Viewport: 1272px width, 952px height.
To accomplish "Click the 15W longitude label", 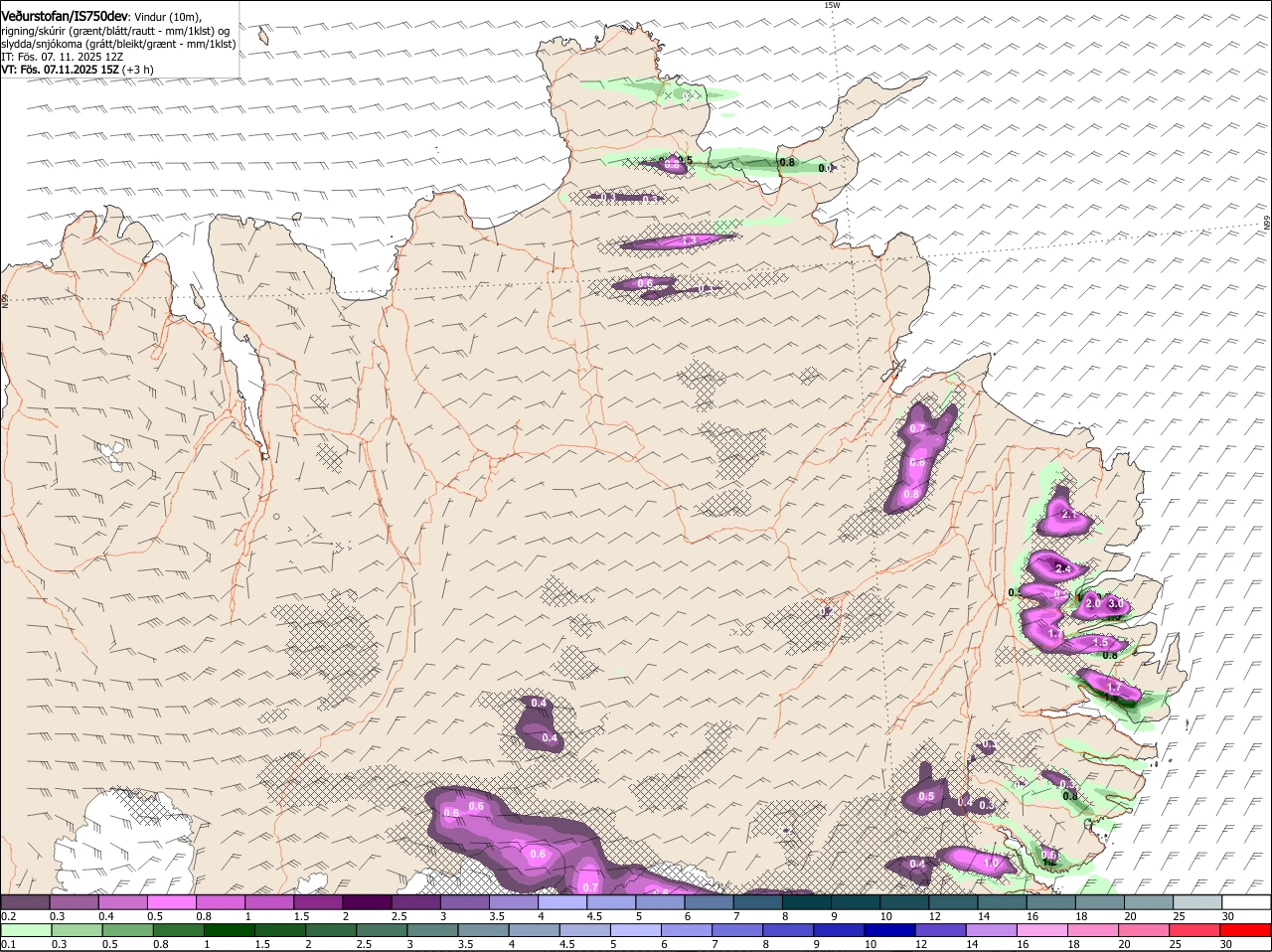I will point(833,5).
